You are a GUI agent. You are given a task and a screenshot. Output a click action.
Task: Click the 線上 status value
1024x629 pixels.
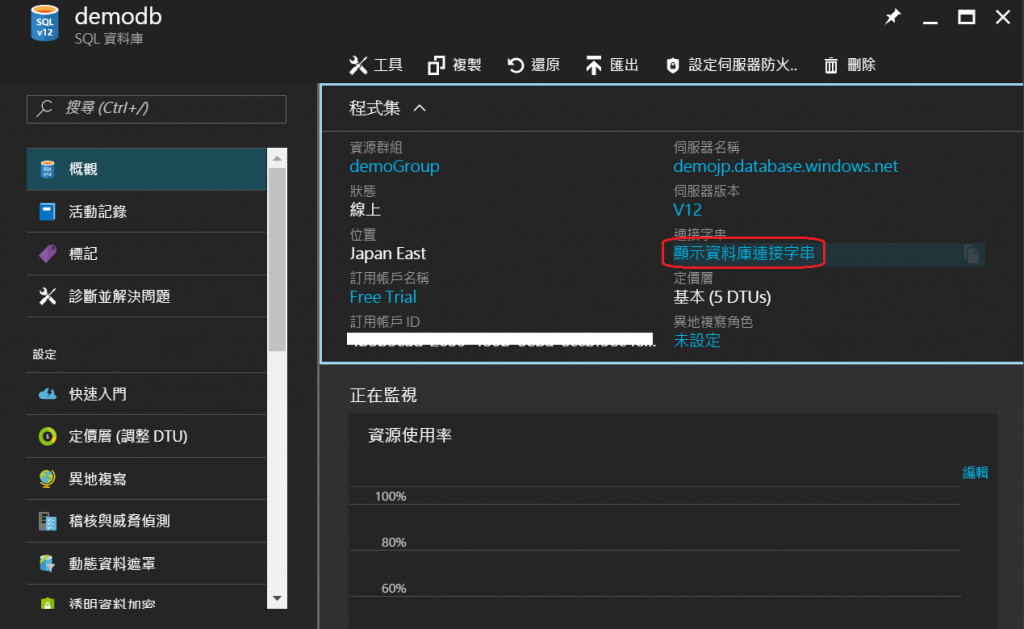tap(365, 210)
